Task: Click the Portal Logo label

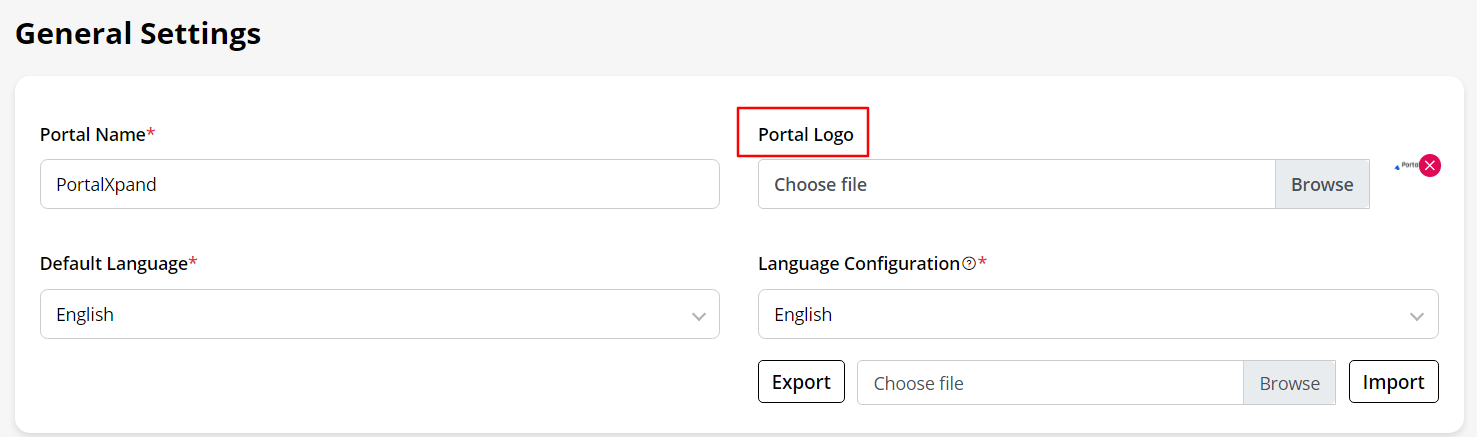Action: [805, 134]
